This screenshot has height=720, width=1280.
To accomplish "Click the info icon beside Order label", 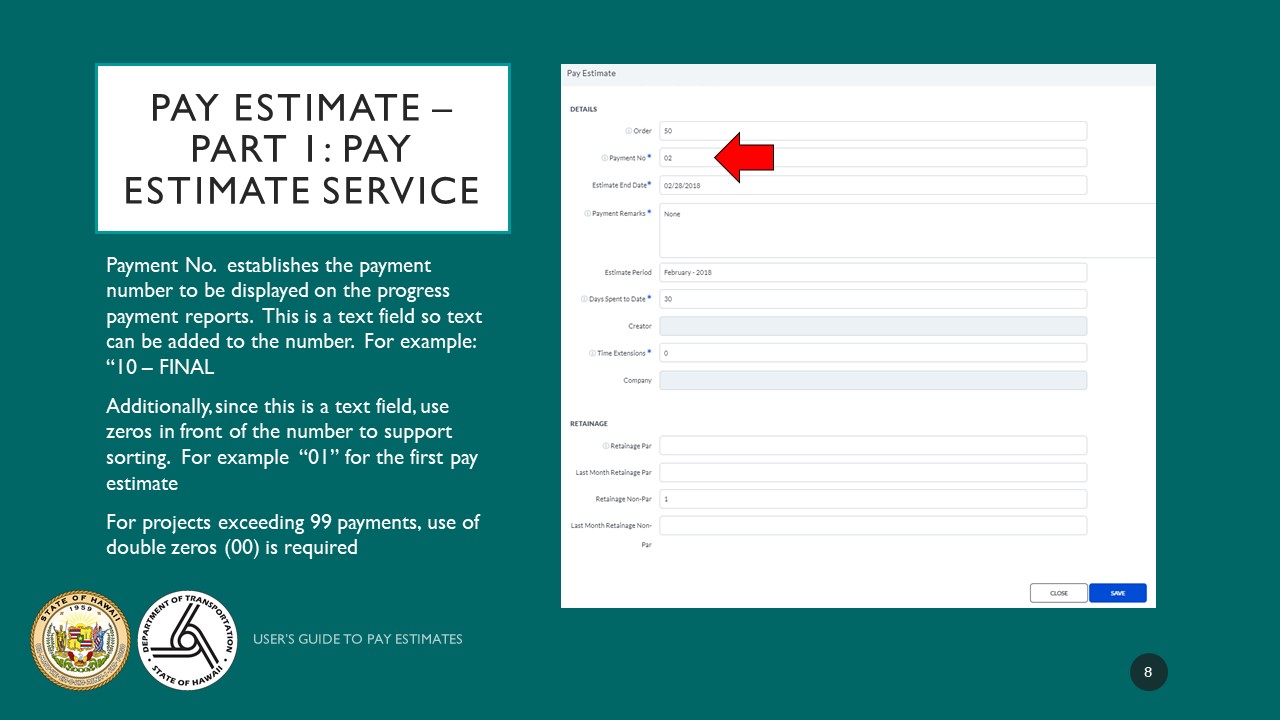I will (x=629, y=131).
